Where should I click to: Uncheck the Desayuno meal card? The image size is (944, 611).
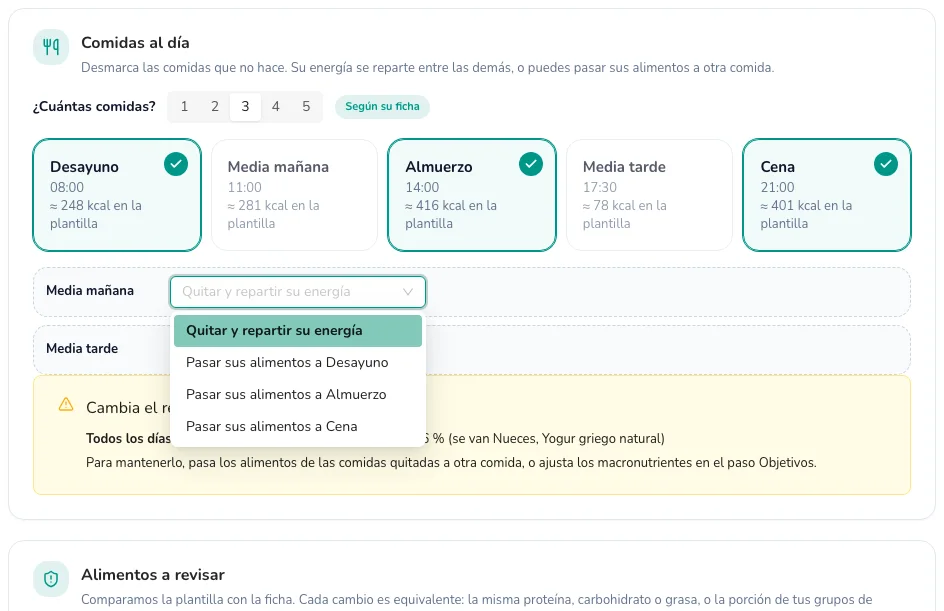(117, 195)
